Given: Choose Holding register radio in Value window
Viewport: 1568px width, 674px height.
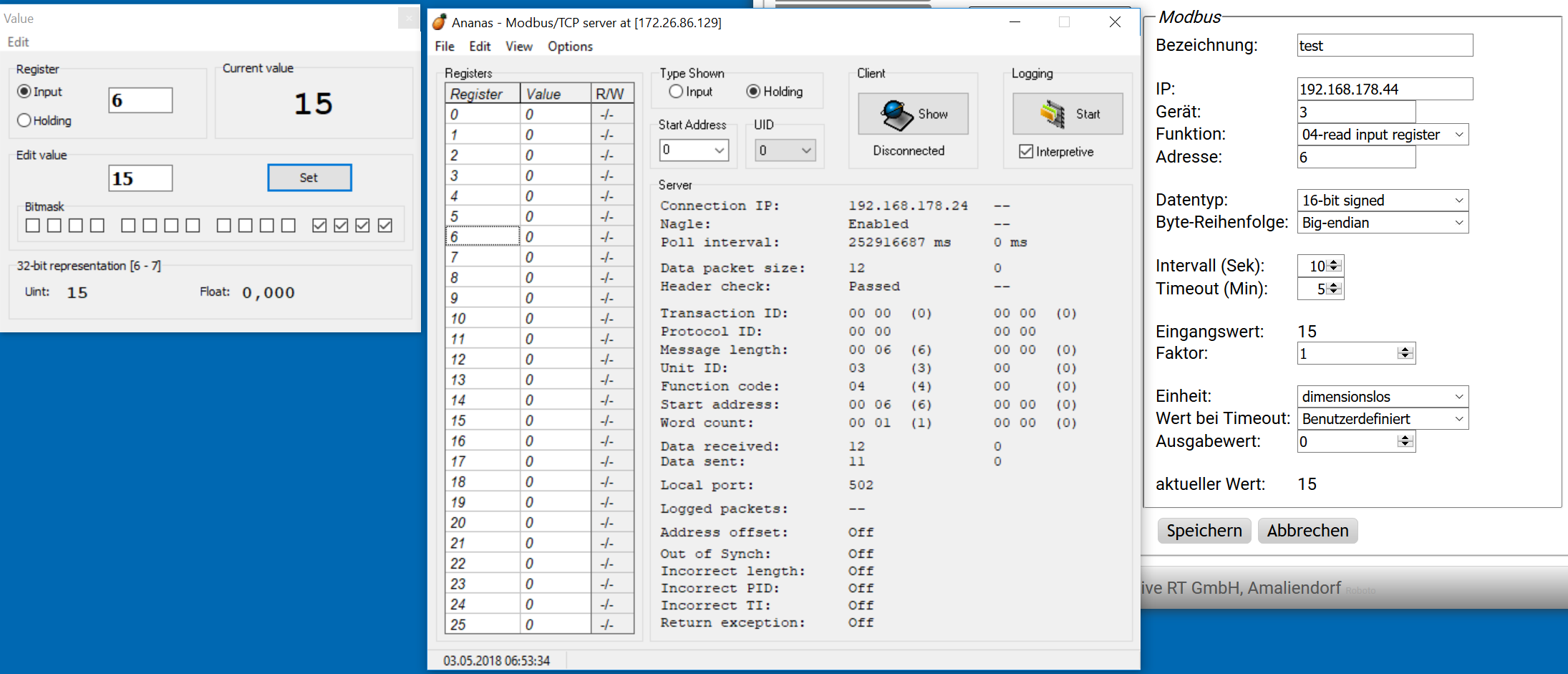Looking at the screenshot, I should 24,120.
